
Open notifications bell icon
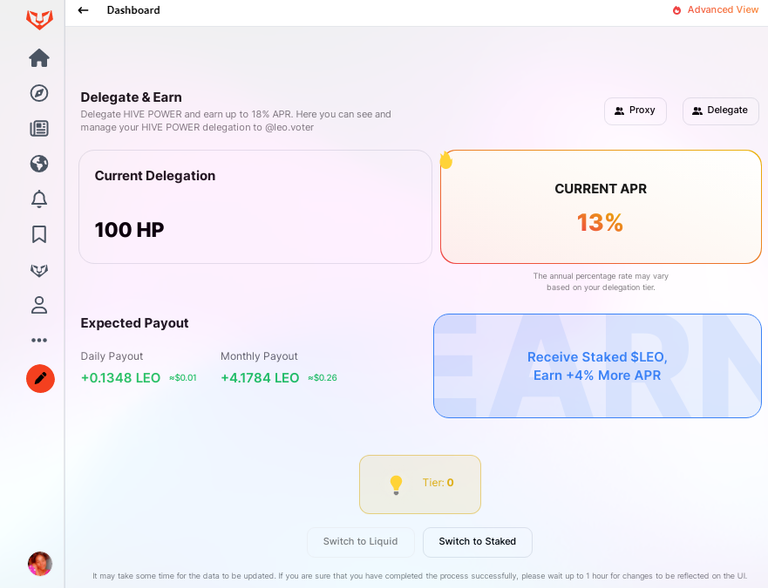[x=39, y=199]
